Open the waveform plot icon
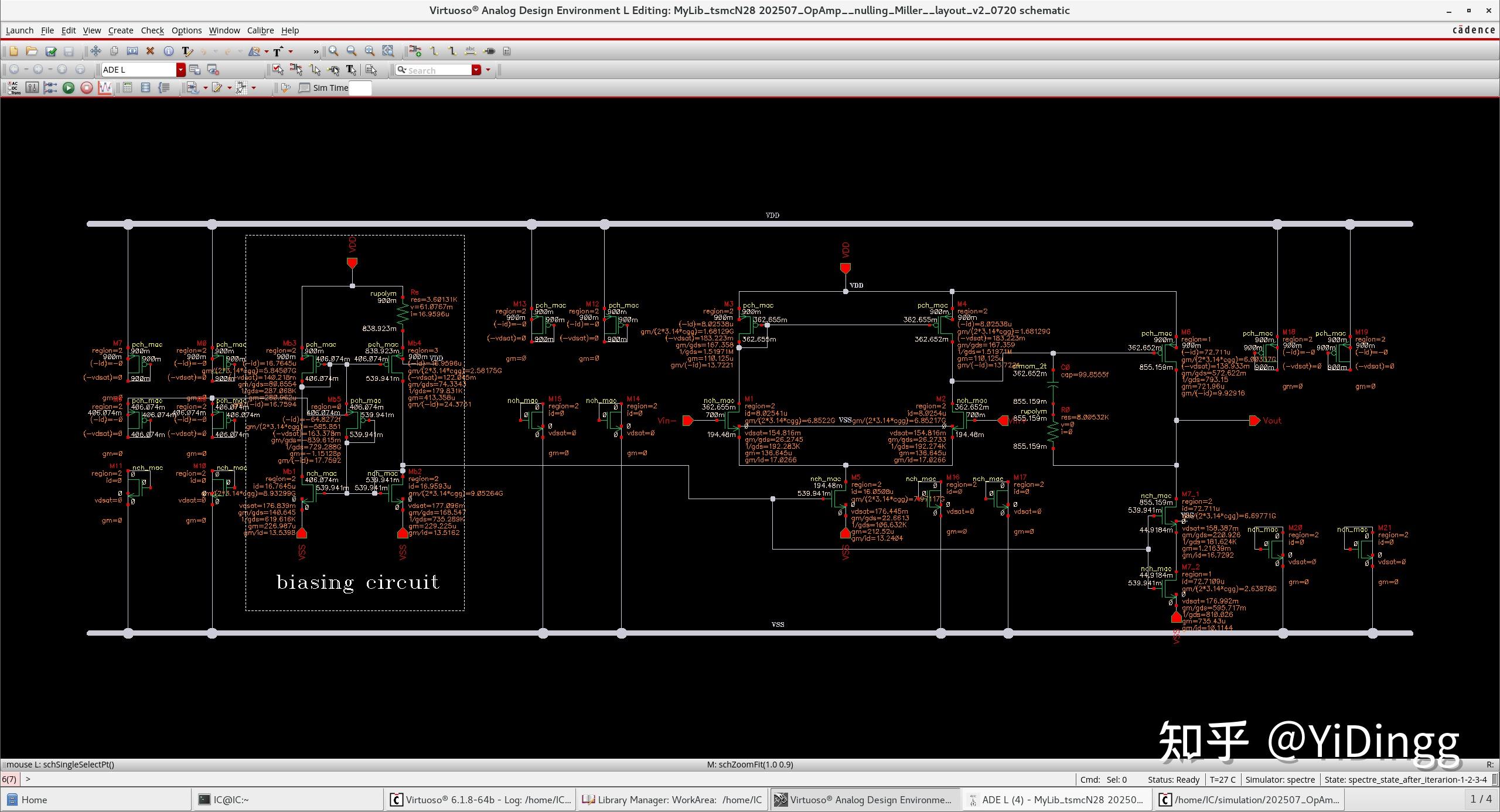Image resolution: width=1500 pixels, height=812 pixels. tap(105, 89)
